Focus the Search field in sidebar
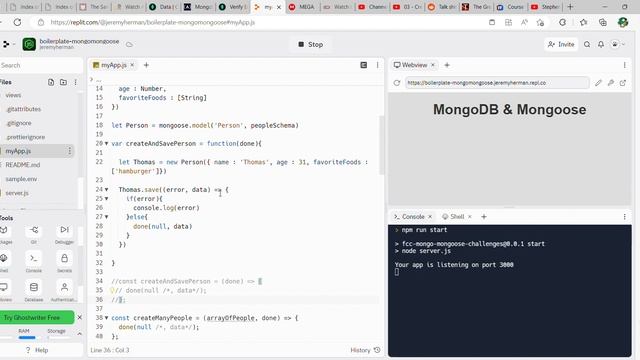Image resolution: width=640 pixels, height=360 pixels. click(41, 65)
